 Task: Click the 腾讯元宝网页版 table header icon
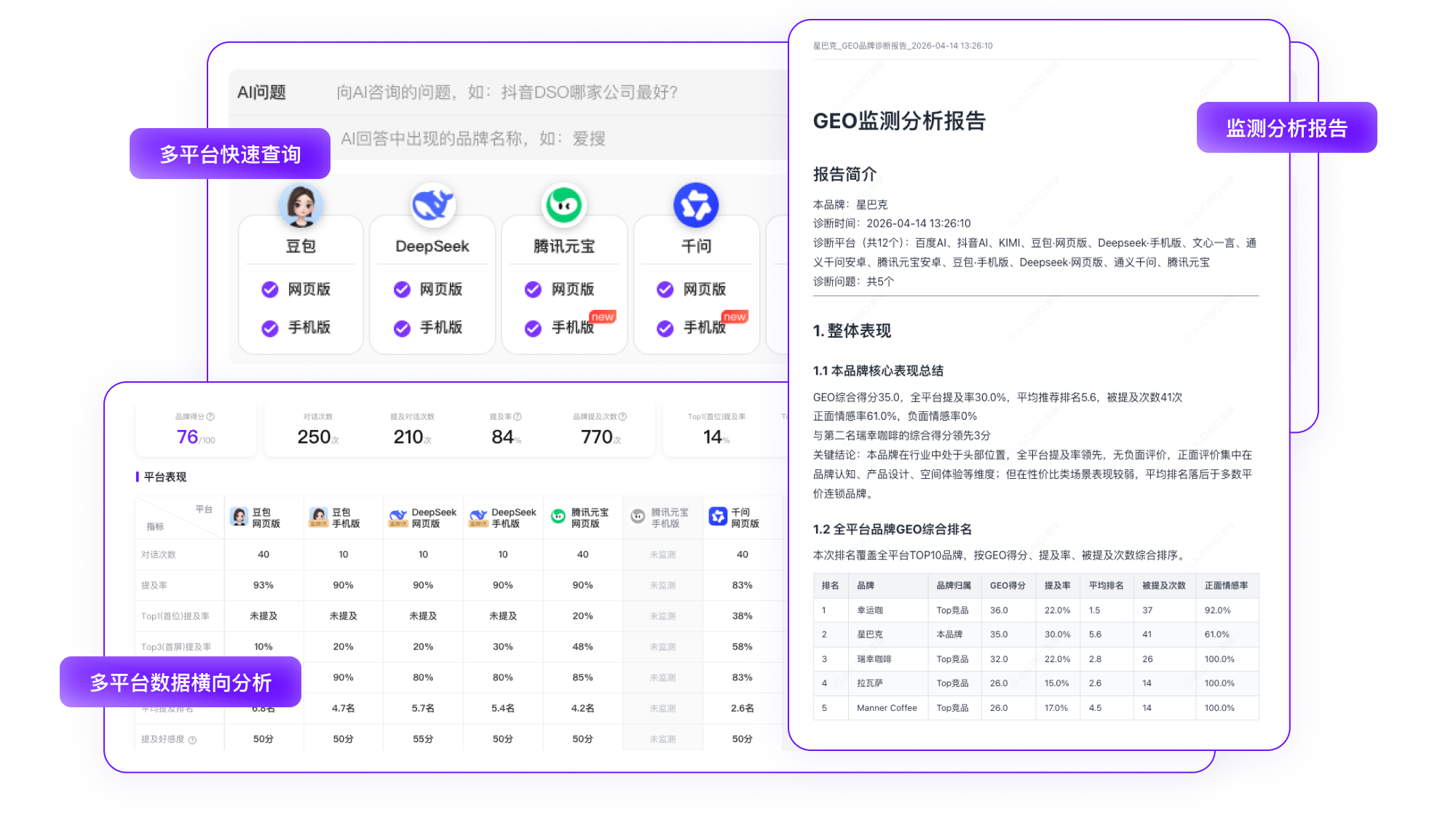click(x=558, y=517)
